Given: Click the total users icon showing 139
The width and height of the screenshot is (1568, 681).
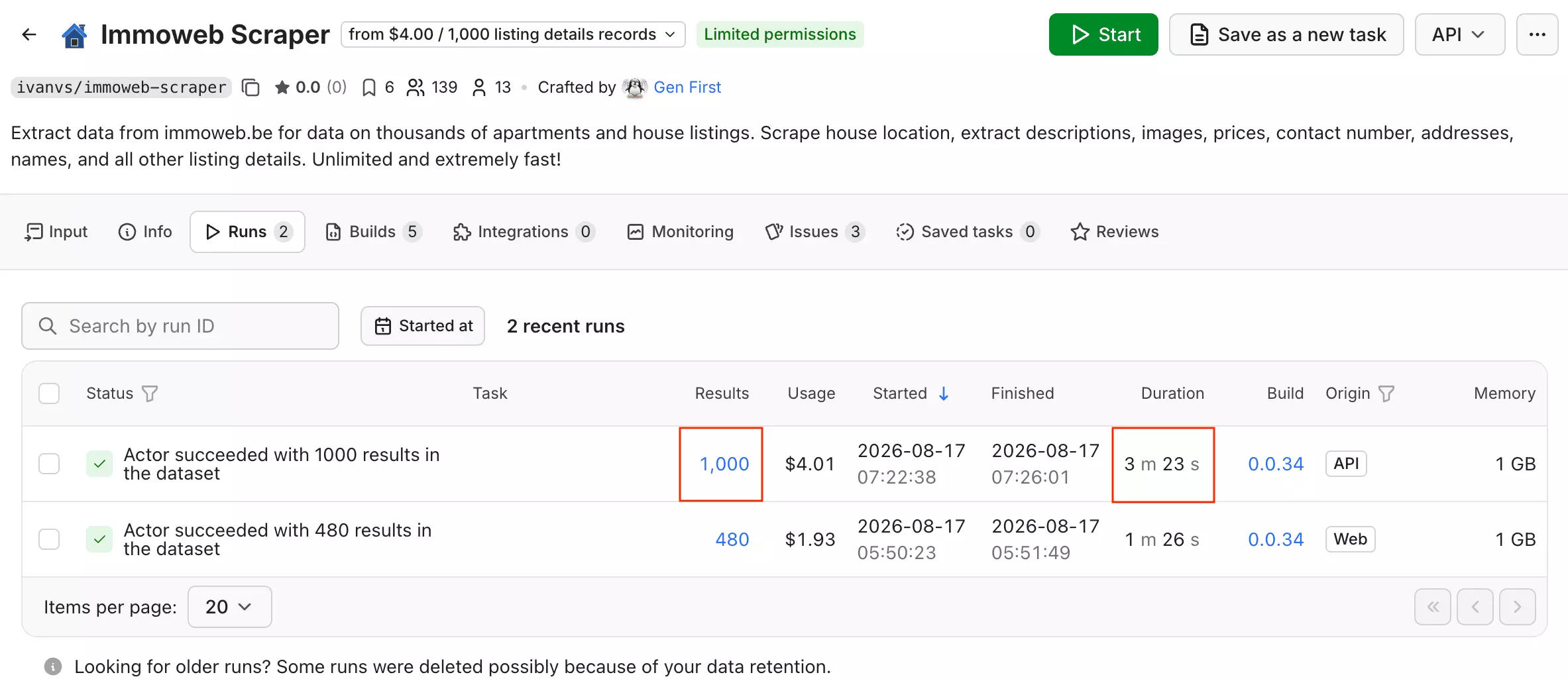Looking at the screenshot, I should 416,87.
